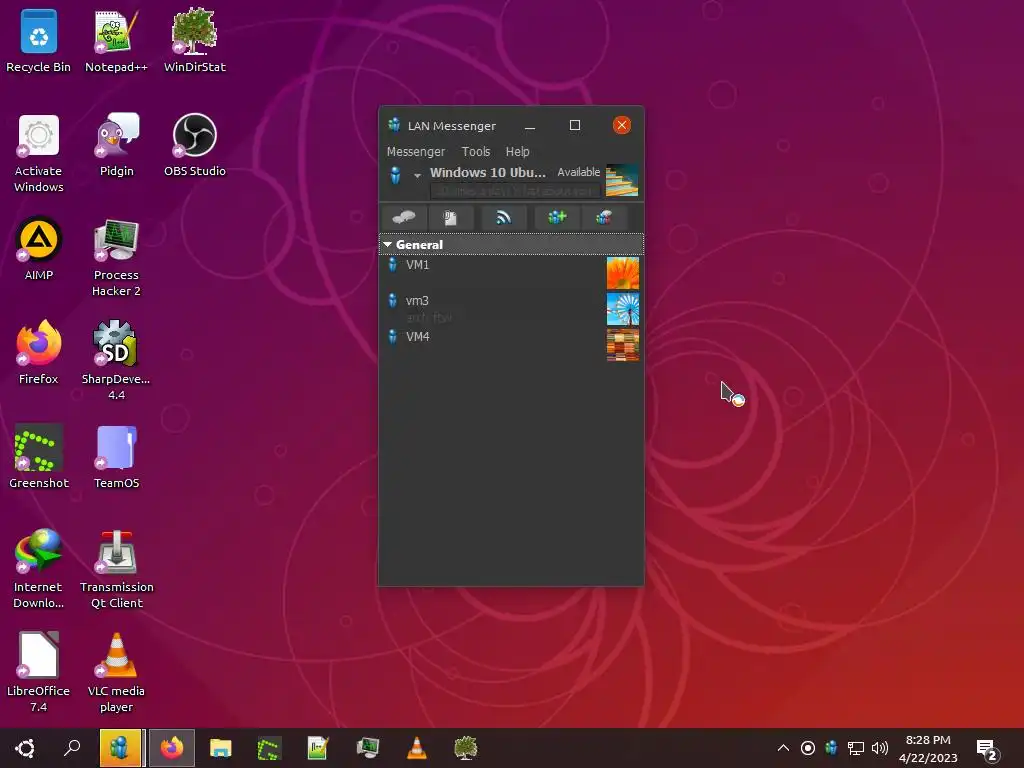Click Process Hacker taskbar icon

[368, 748]
